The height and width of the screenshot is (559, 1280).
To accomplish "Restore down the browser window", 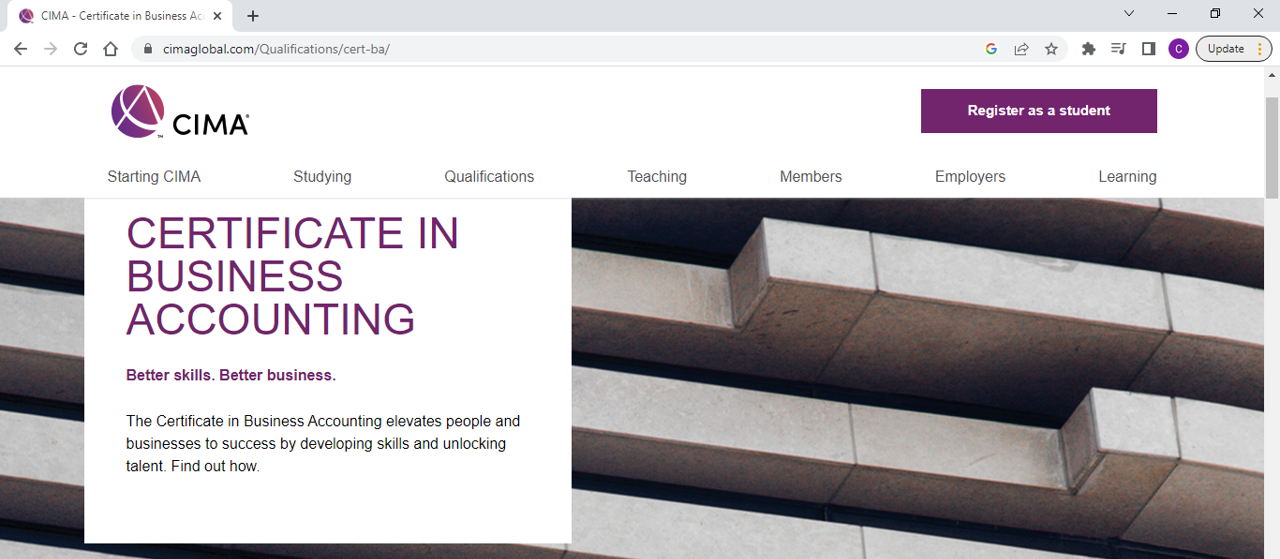I will coord(1215,14).
